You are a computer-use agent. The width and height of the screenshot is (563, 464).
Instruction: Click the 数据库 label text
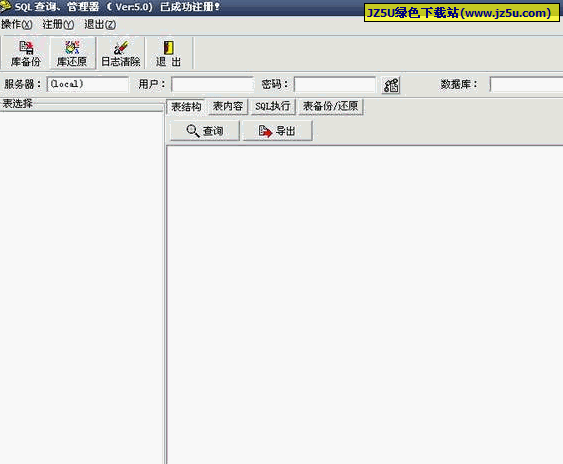click(x=459, y=84)
